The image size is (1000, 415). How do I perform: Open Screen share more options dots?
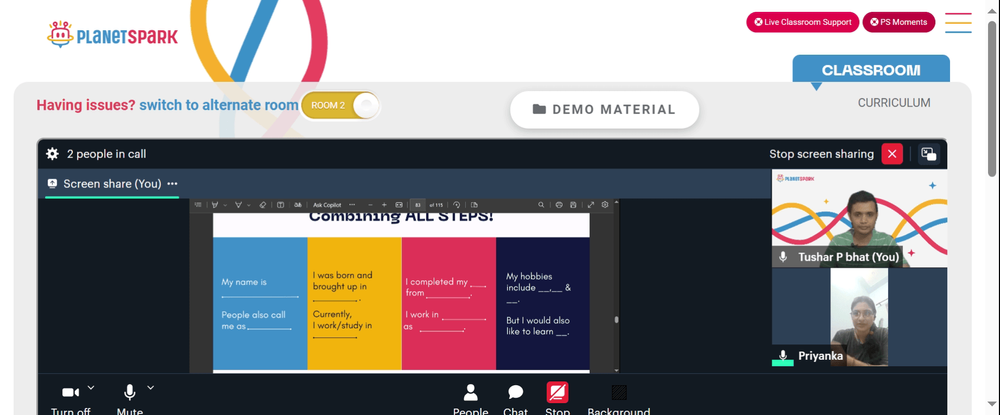172,184
